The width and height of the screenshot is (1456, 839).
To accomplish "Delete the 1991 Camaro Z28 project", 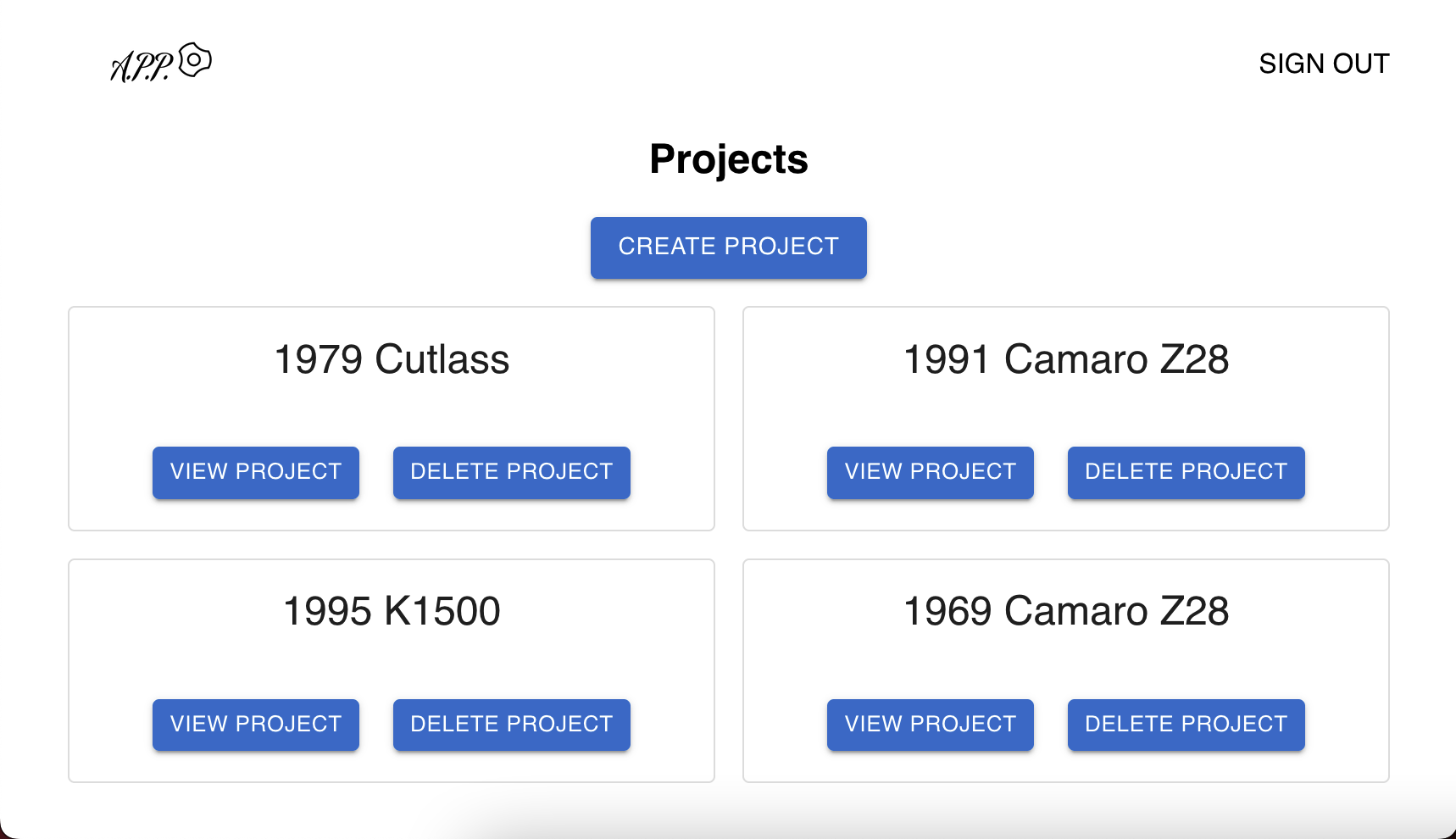I will click(1186, 472).
